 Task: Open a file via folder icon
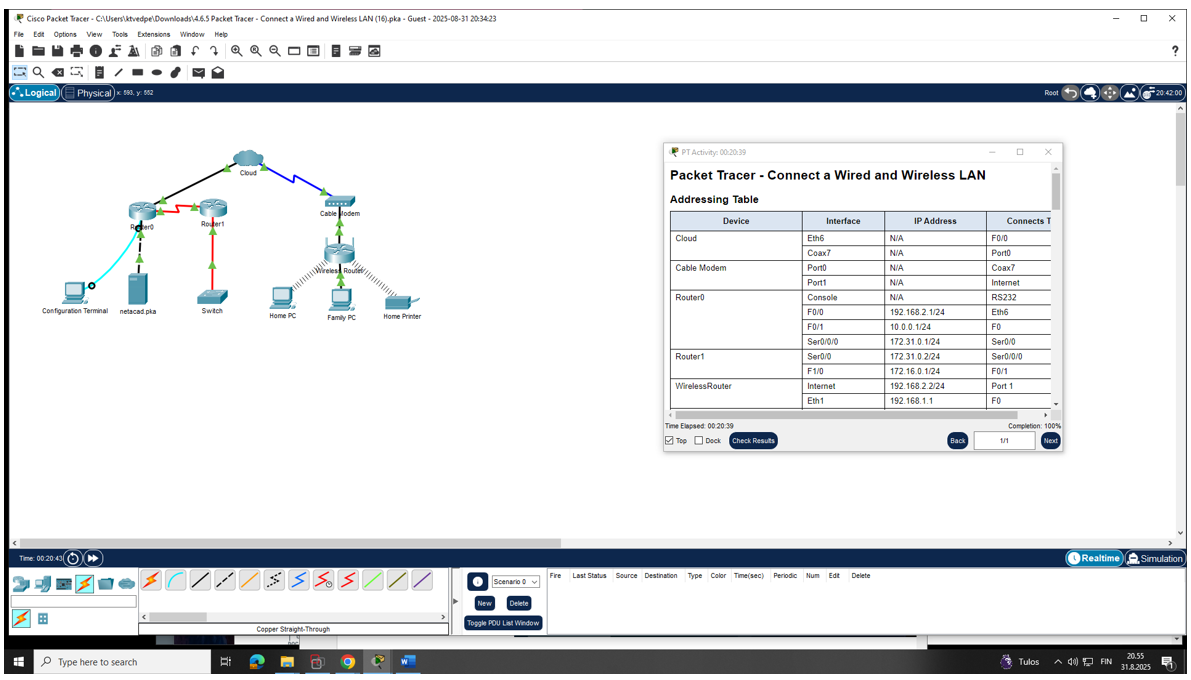[38, 51]
